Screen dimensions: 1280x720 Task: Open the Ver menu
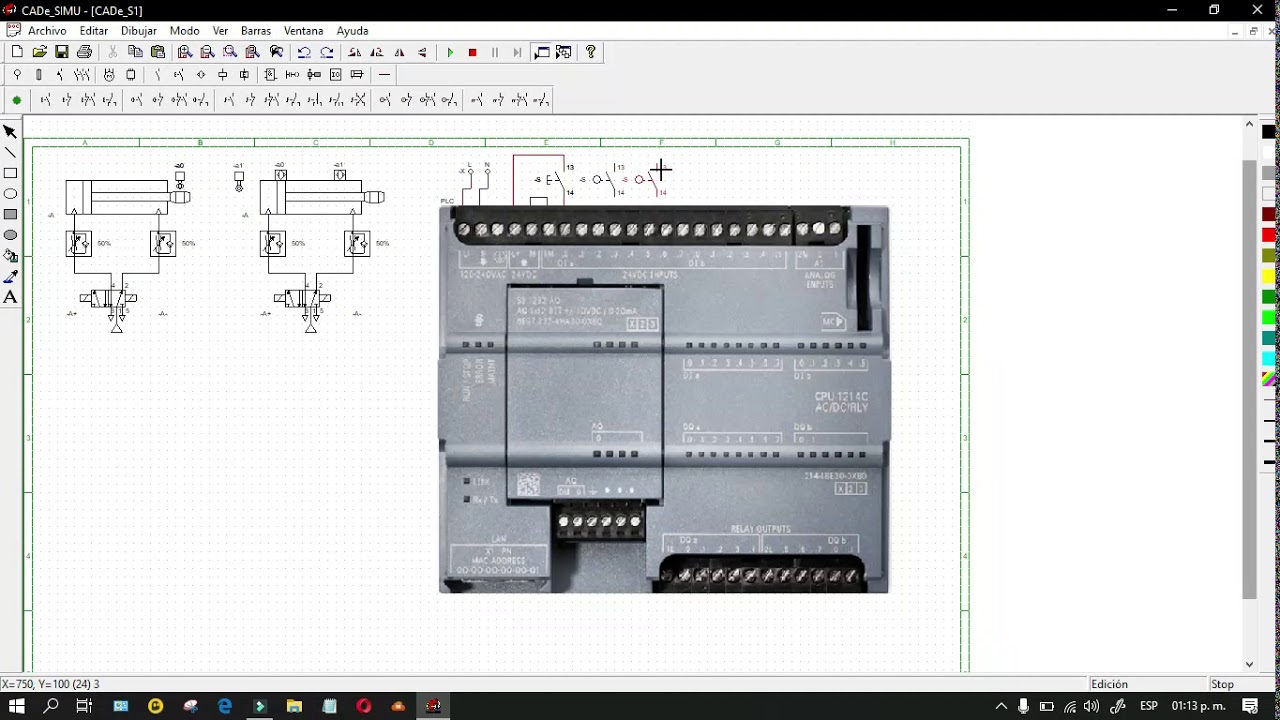click(220, 31)
